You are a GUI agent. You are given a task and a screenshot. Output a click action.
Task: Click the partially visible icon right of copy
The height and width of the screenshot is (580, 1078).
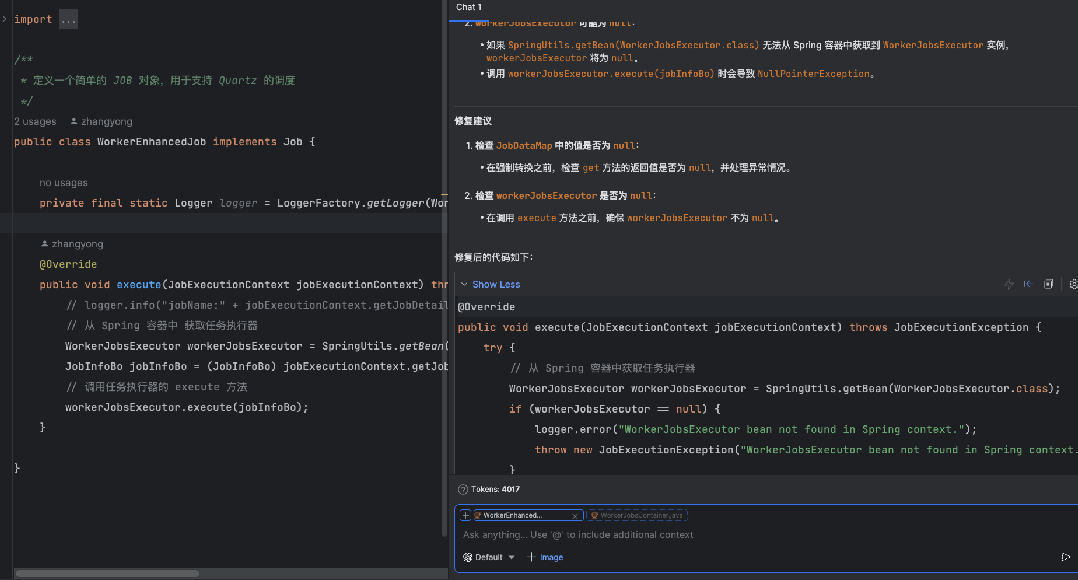click(1073, 285)
